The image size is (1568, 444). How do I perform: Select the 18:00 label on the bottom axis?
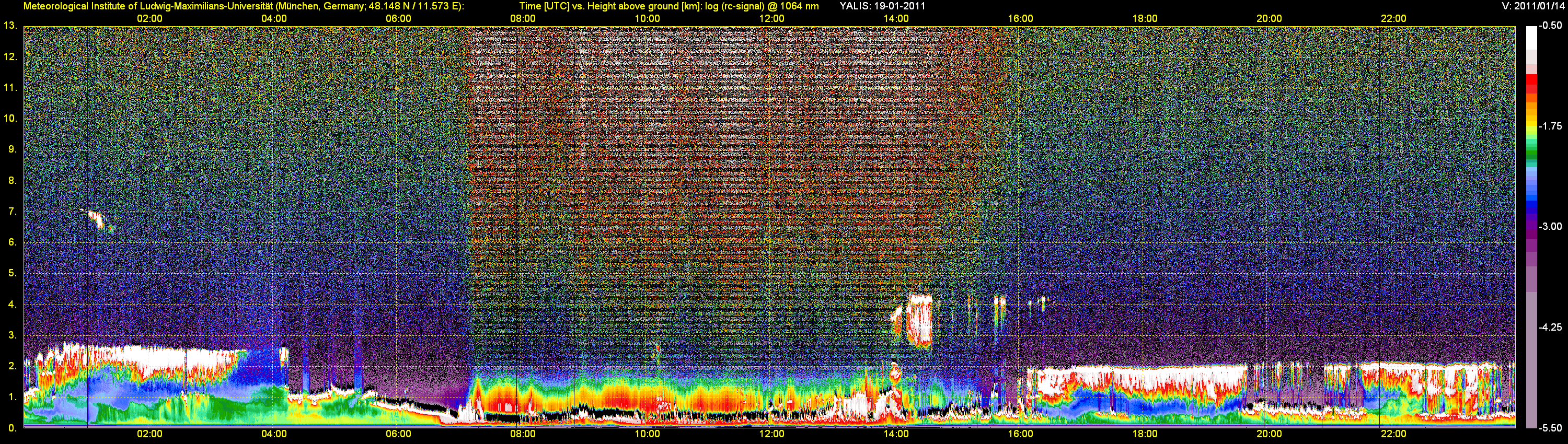1145,434
